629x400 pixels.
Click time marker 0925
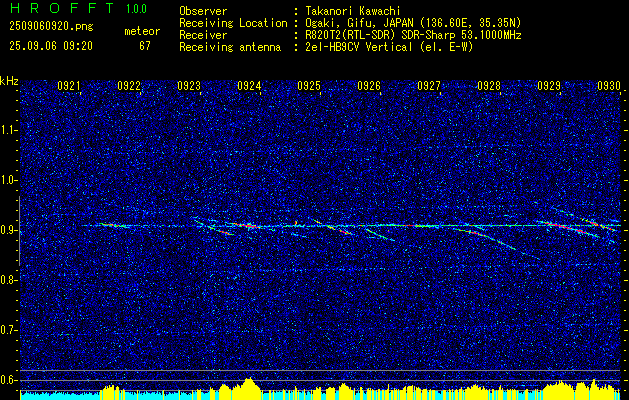click(309, 85)
